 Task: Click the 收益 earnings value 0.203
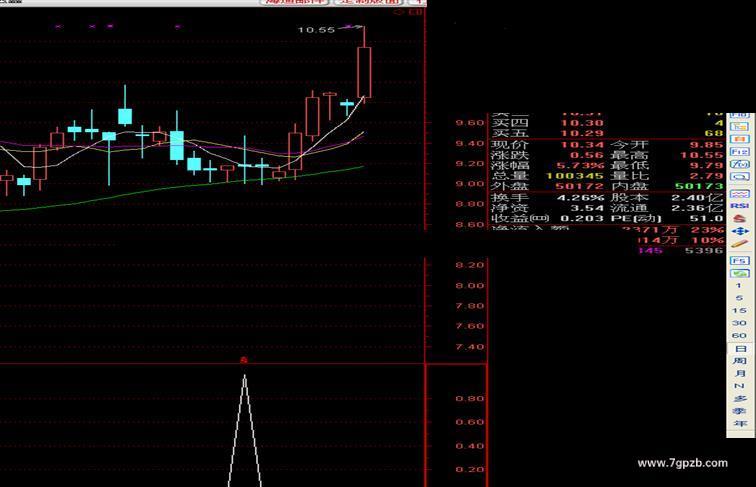click(582, 218)
